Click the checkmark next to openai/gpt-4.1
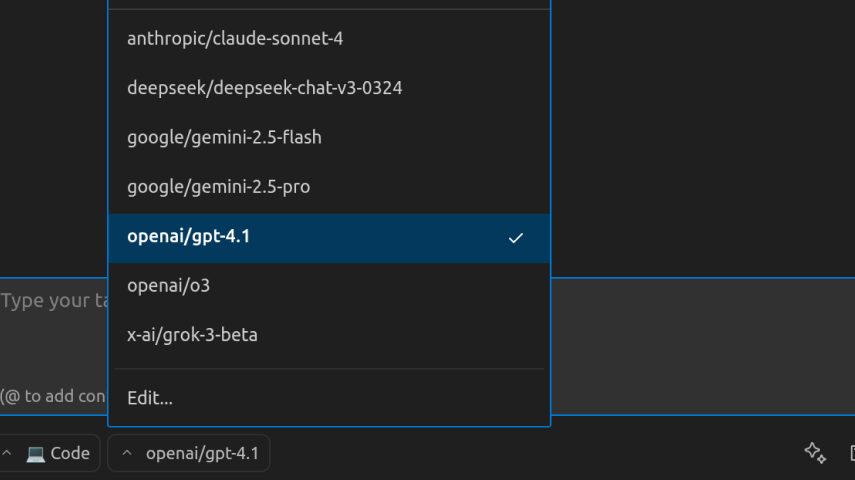 [x=515, y=238]
